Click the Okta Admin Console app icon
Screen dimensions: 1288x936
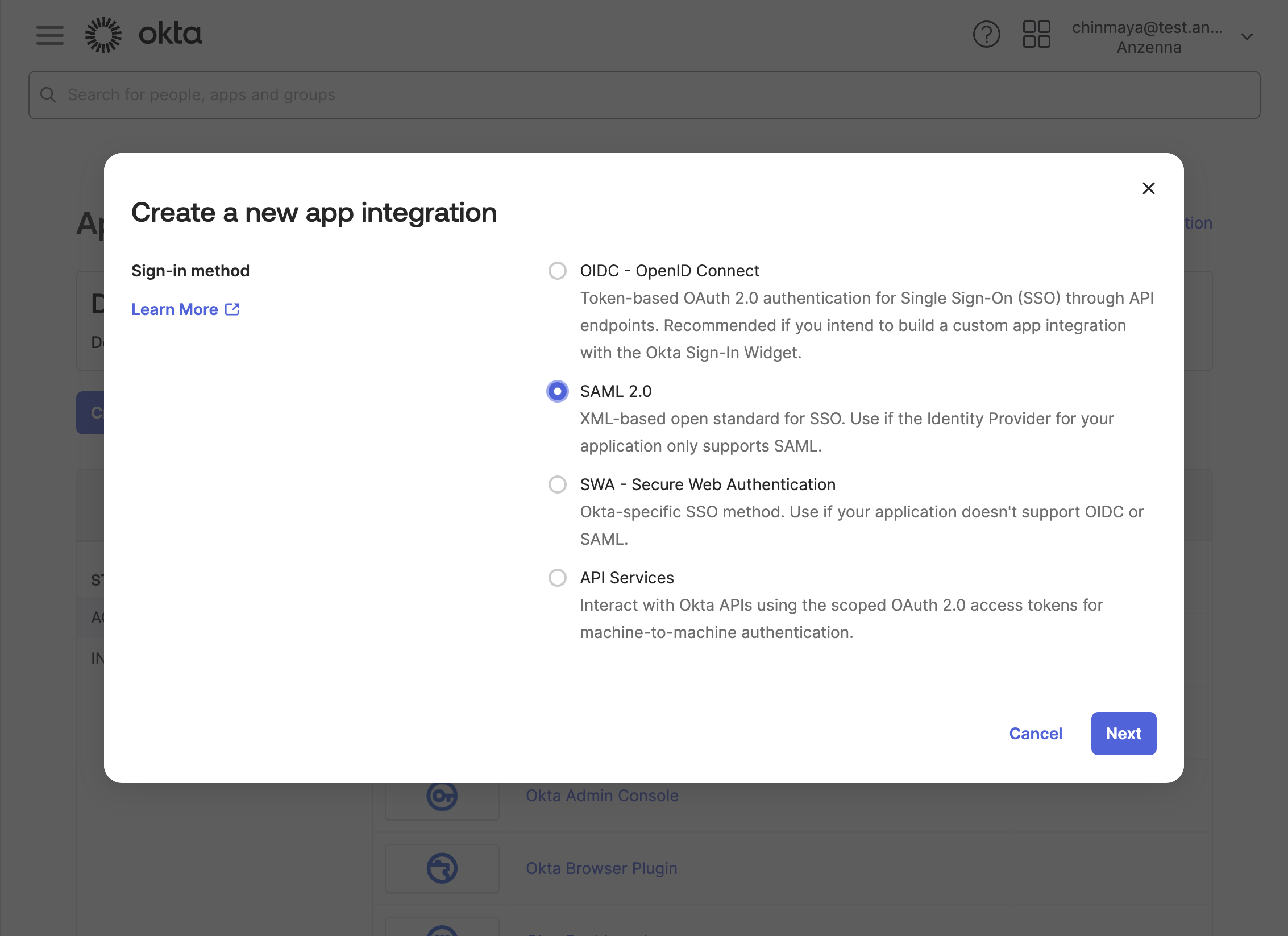442,796
